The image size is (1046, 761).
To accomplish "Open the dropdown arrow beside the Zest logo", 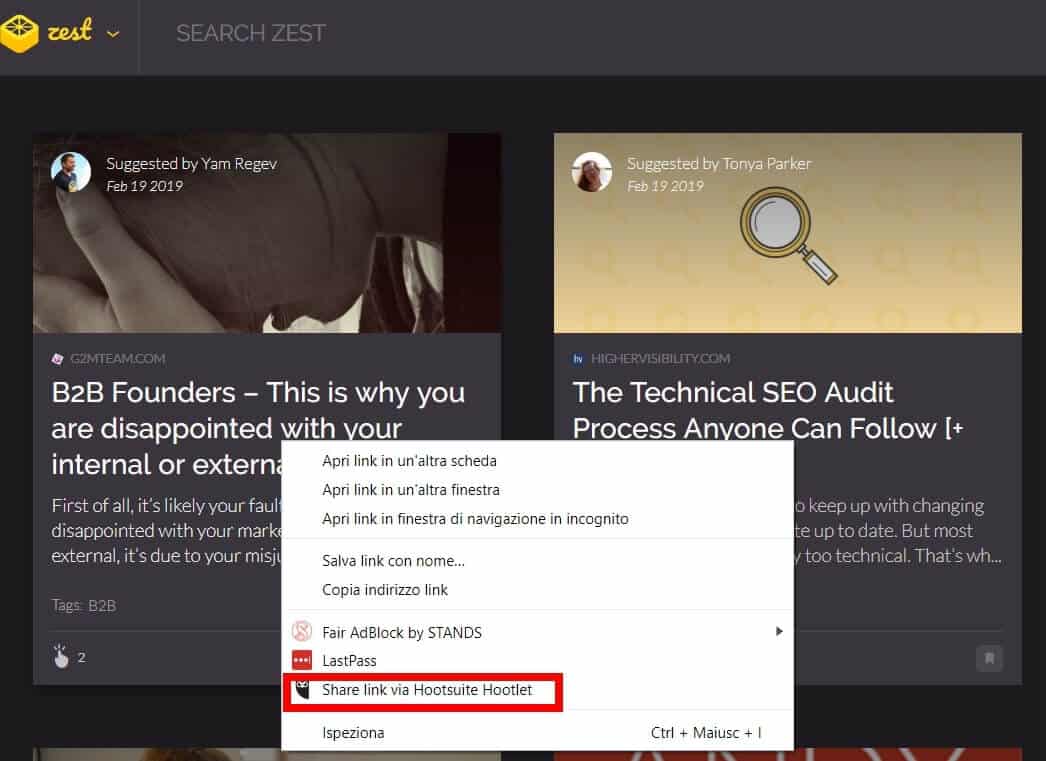I will (x=113, y=33).
